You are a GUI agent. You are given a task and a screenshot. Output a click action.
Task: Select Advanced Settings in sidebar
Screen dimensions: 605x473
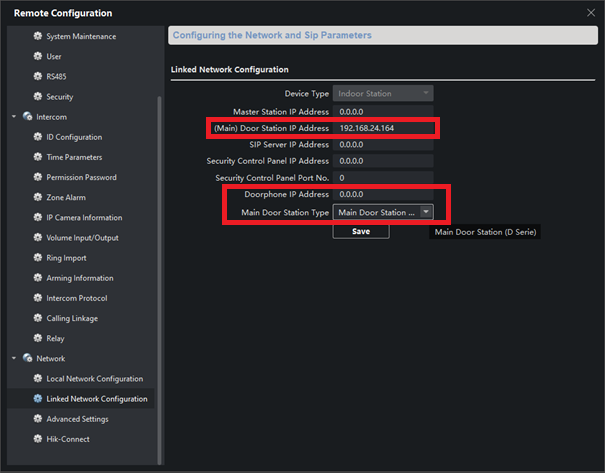click(x=77, y=419)
